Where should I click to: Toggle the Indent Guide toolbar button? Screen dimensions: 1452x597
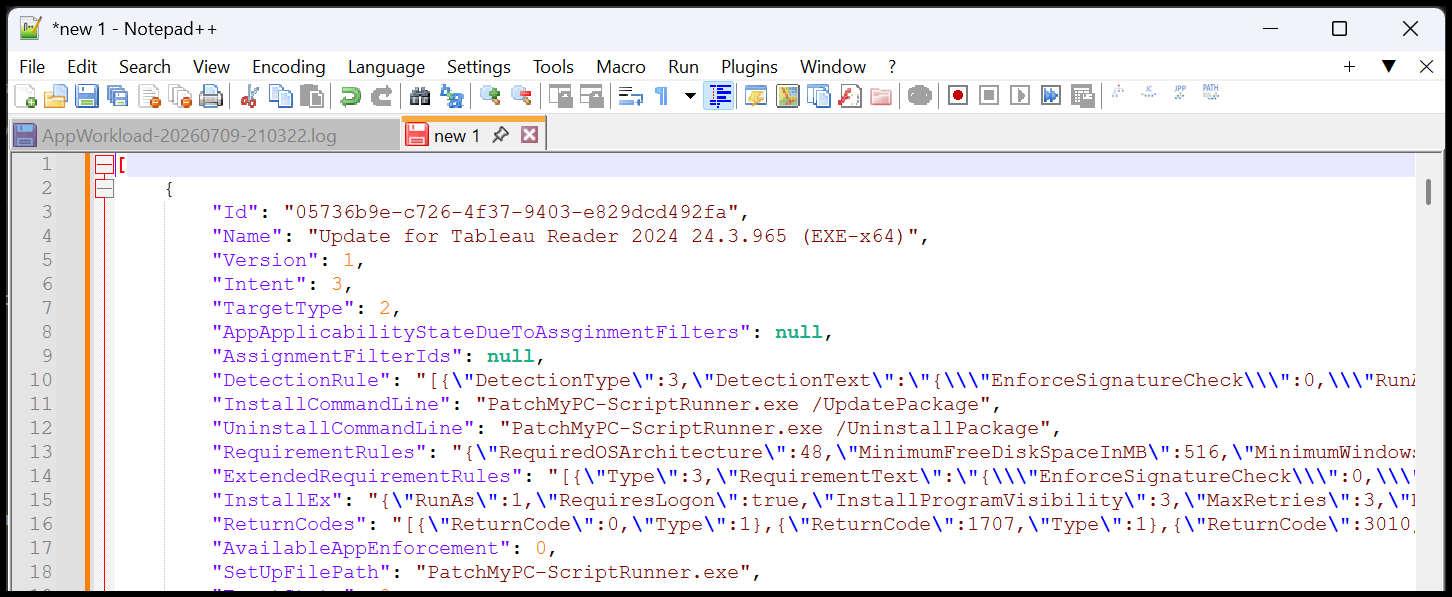[719, 96]
